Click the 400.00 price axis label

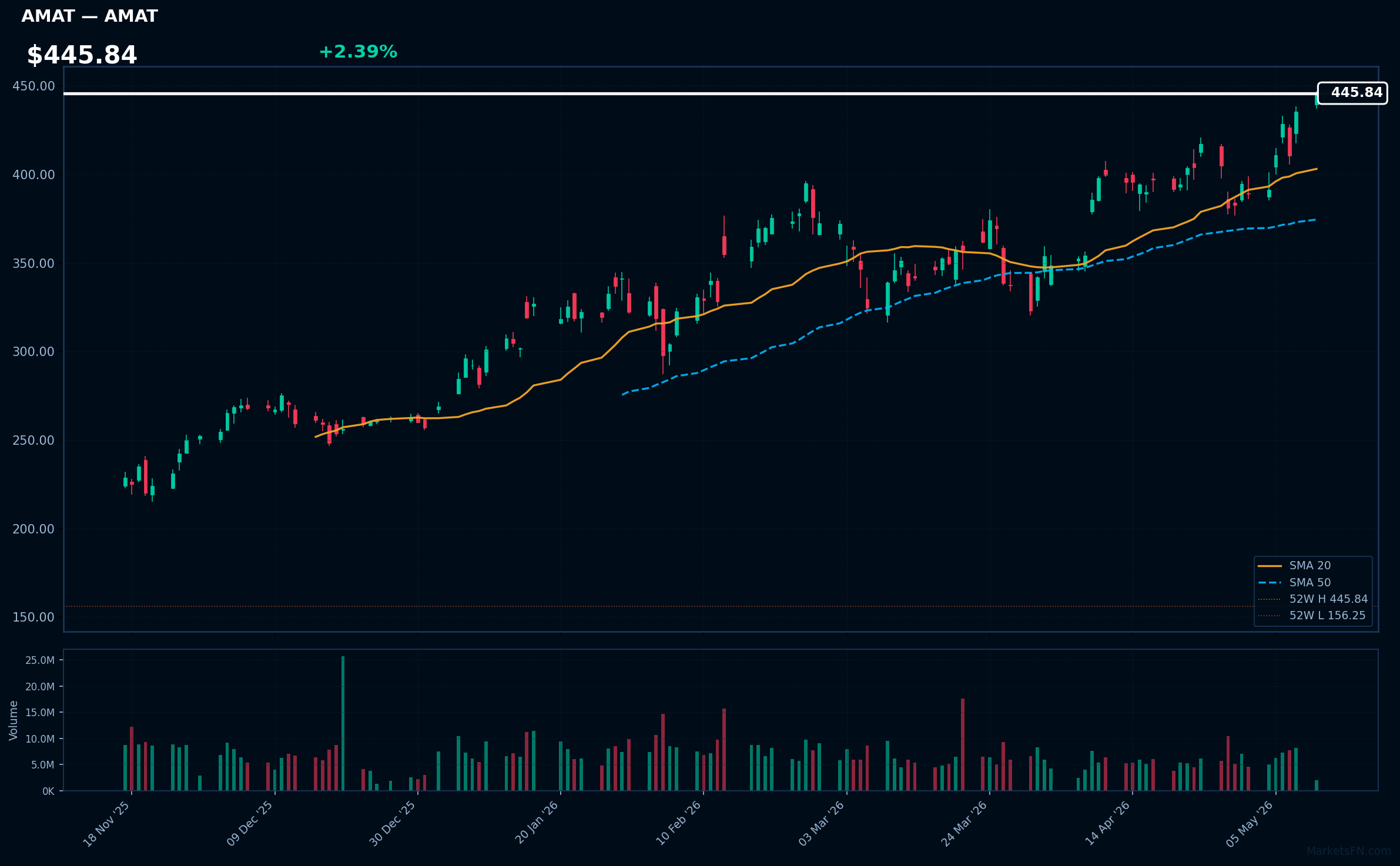pos(34,175)
